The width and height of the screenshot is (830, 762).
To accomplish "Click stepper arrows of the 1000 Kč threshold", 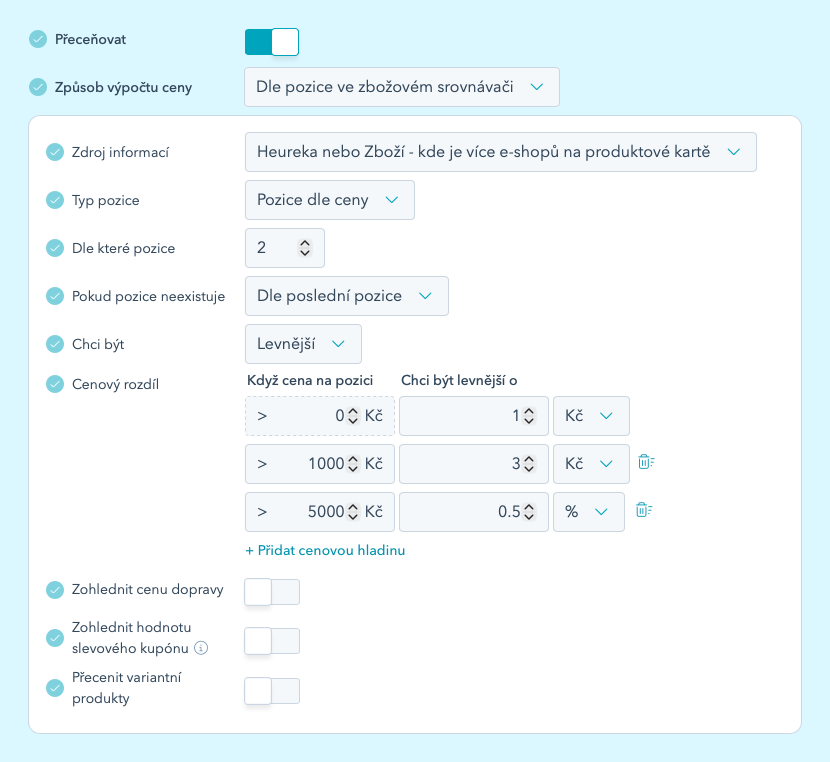I will (353, 464).
